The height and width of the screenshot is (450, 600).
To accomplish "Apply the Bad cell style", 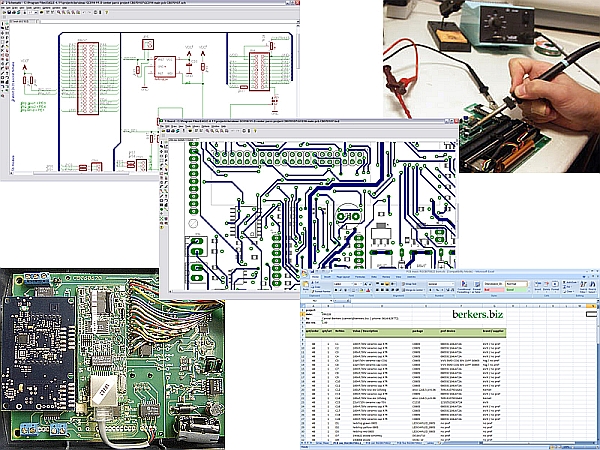I will (x=494, y=290).
